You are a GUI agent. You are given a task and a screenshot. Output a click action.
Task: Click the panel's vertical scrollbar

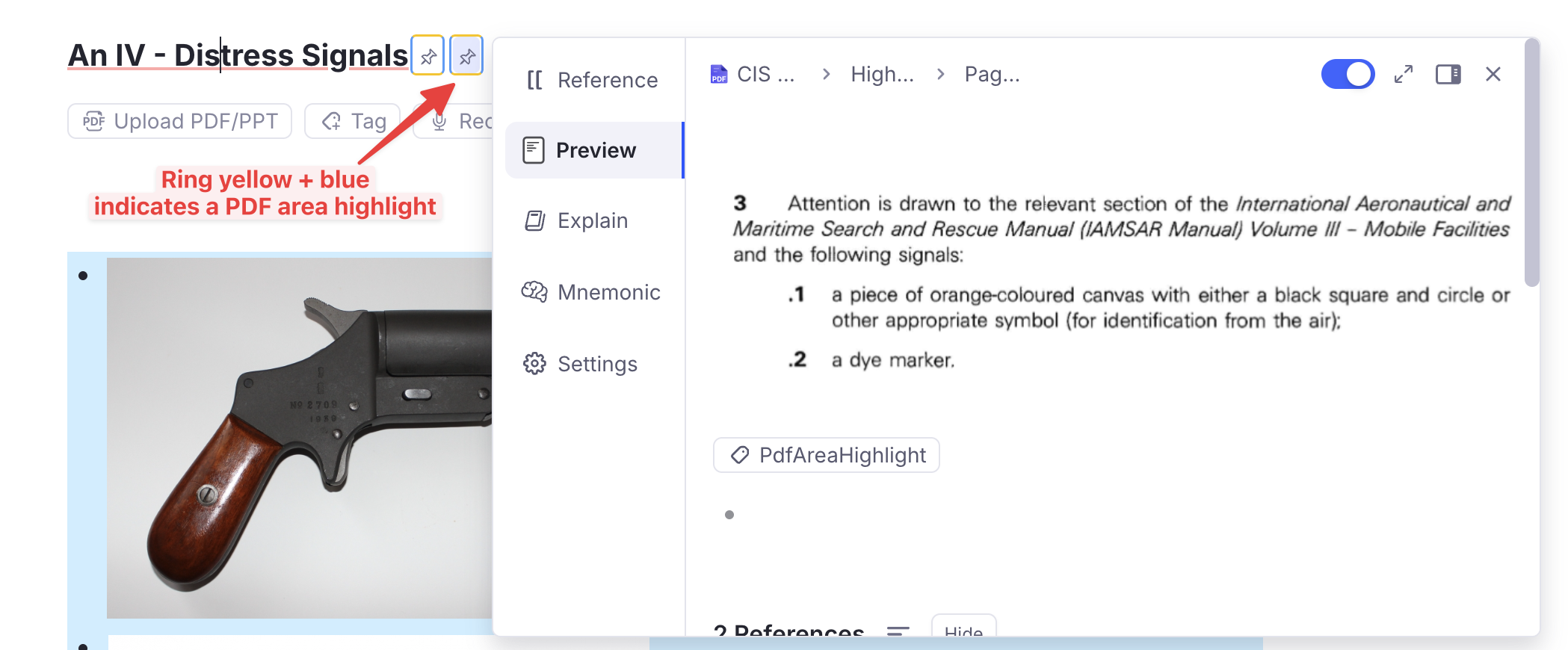pyautogui.click(x=1532, y=163)
